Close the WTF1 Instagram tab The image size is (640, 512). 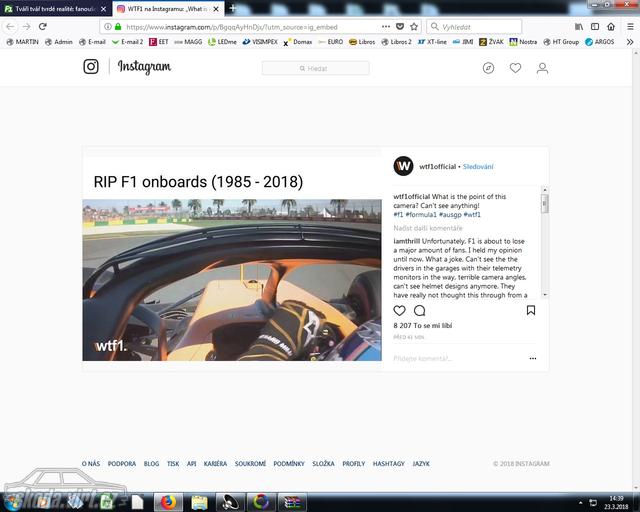[x=216, y=9]
